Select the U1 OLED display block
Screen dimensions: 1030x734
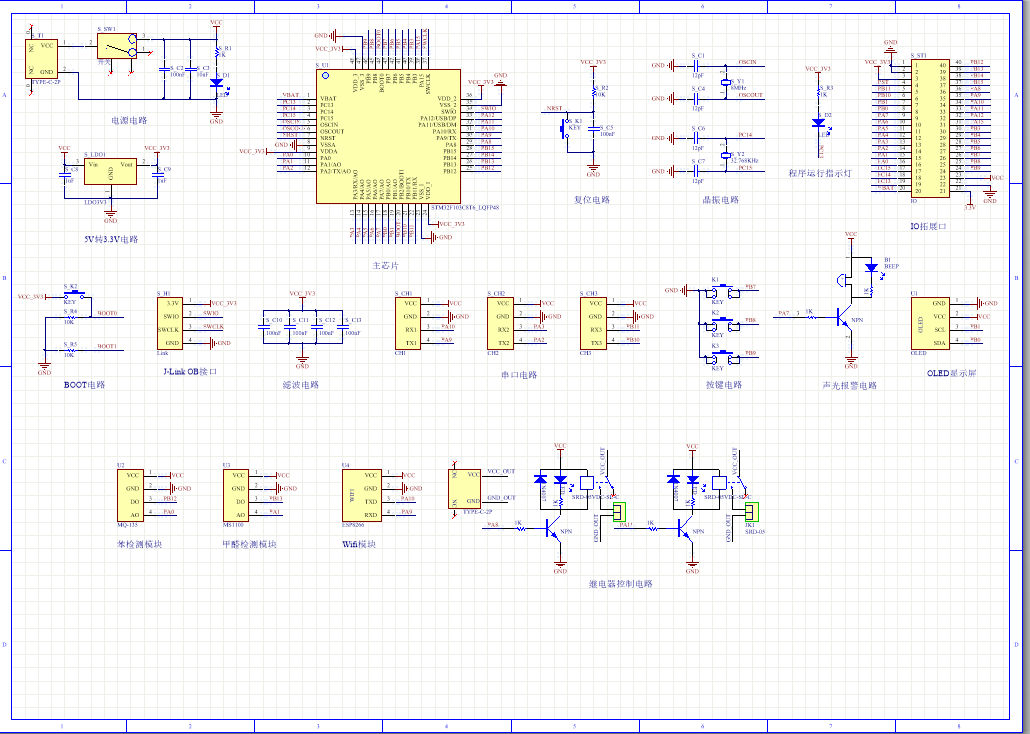point(930,323)
